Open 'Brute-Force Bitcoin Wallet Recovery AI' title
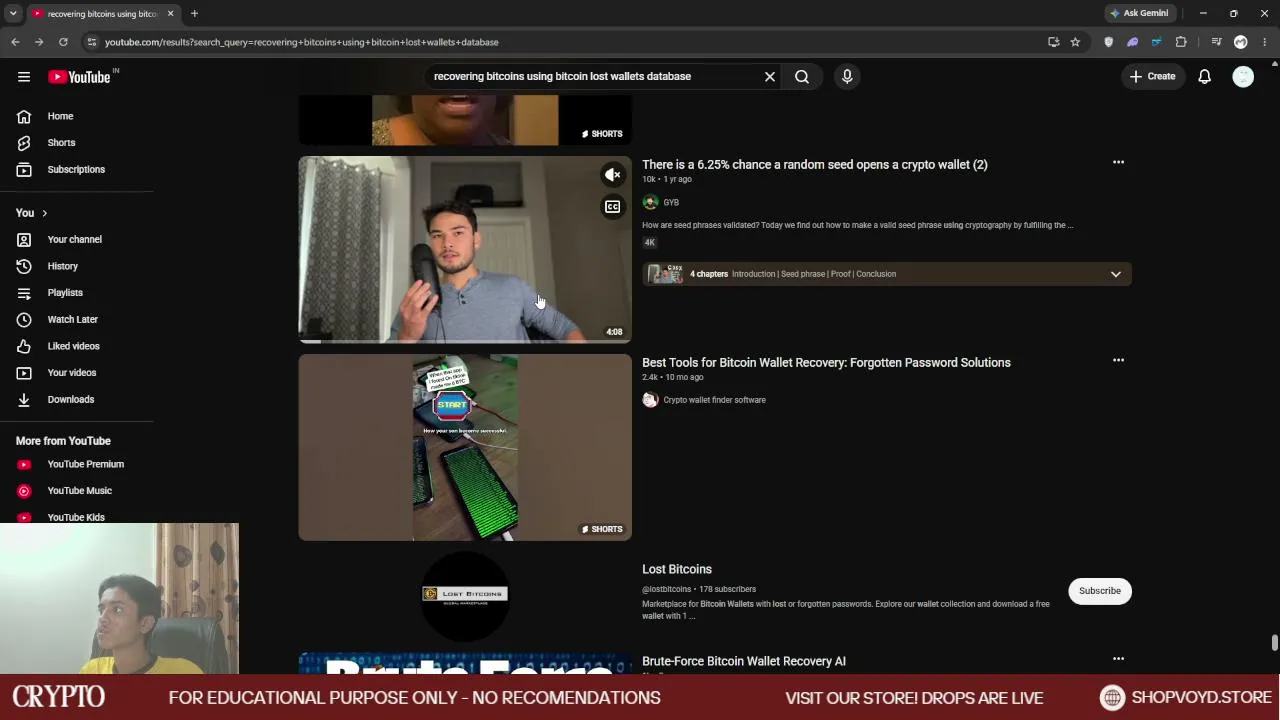 744,661
